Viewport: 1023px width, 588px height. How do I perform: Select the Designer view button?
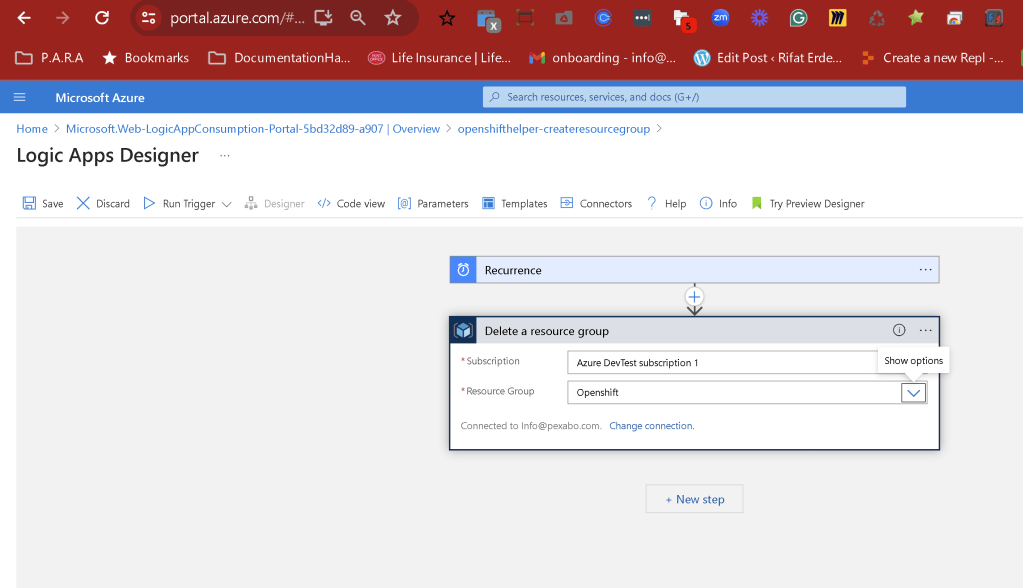click(275, 204)
